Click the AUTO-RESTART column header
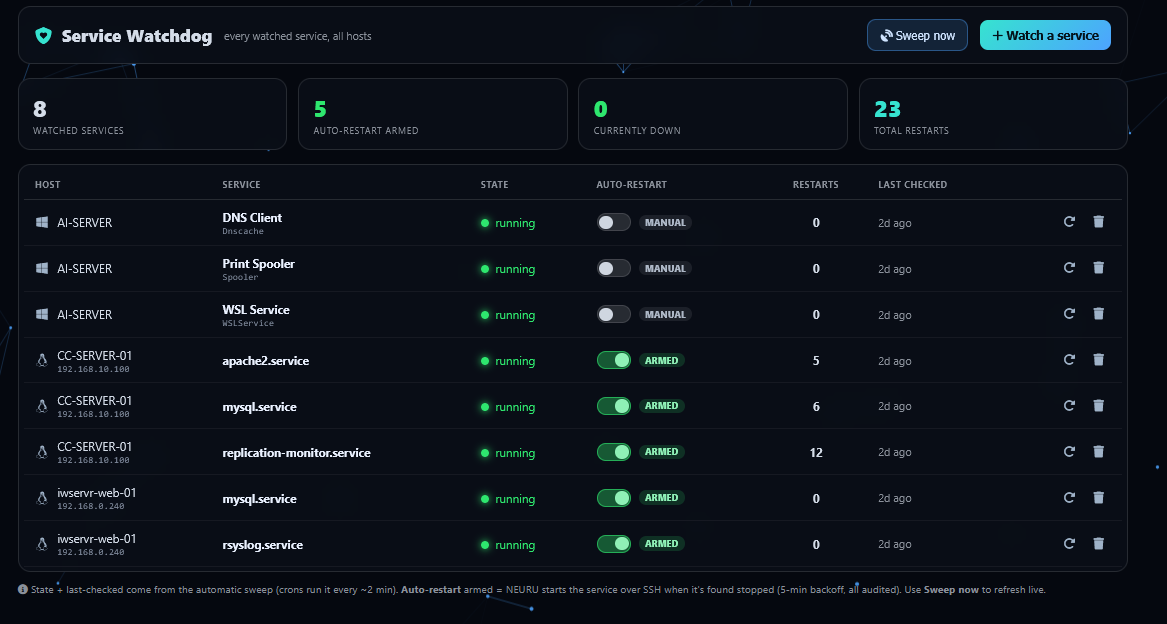 point(631,185)
